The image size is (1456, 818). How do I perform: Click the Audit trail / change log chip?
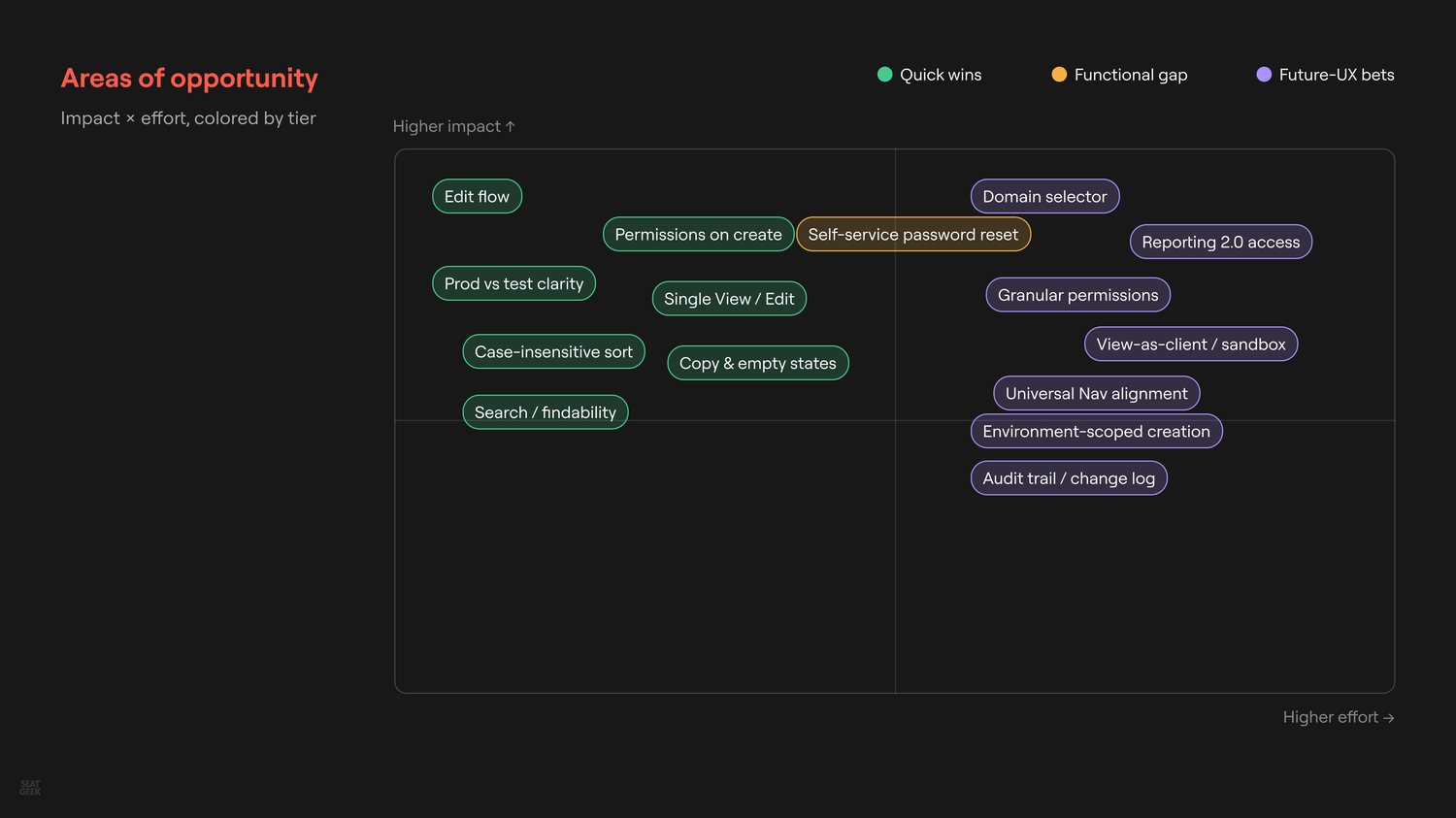pyautogui.click(x=1069, y=478)
